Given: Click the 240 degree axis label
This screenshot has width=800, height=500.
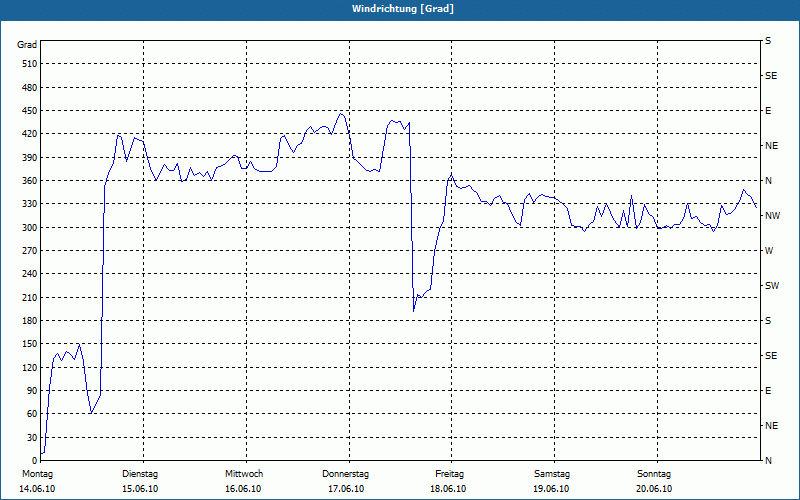Looking at the screenshot, I should tap(30, 274).
